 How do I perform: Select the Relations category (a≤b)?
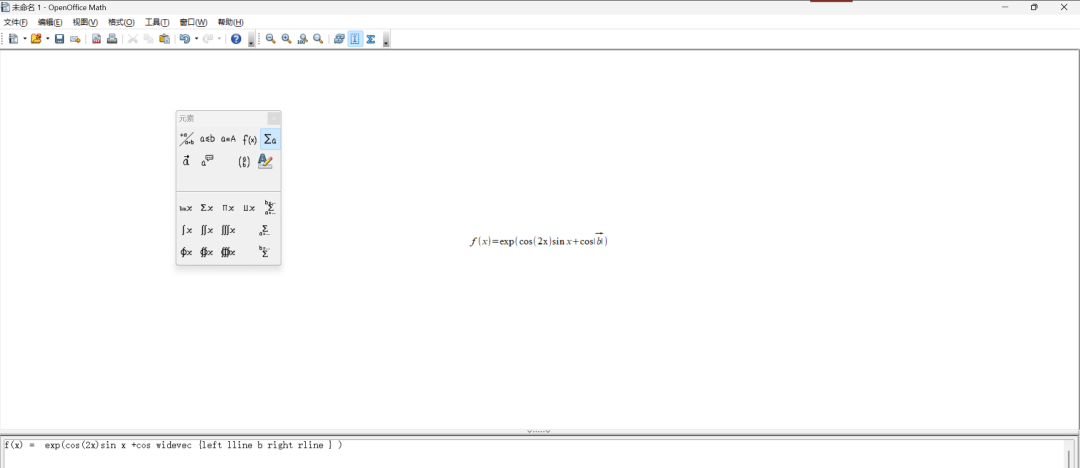tap(207, 139)
